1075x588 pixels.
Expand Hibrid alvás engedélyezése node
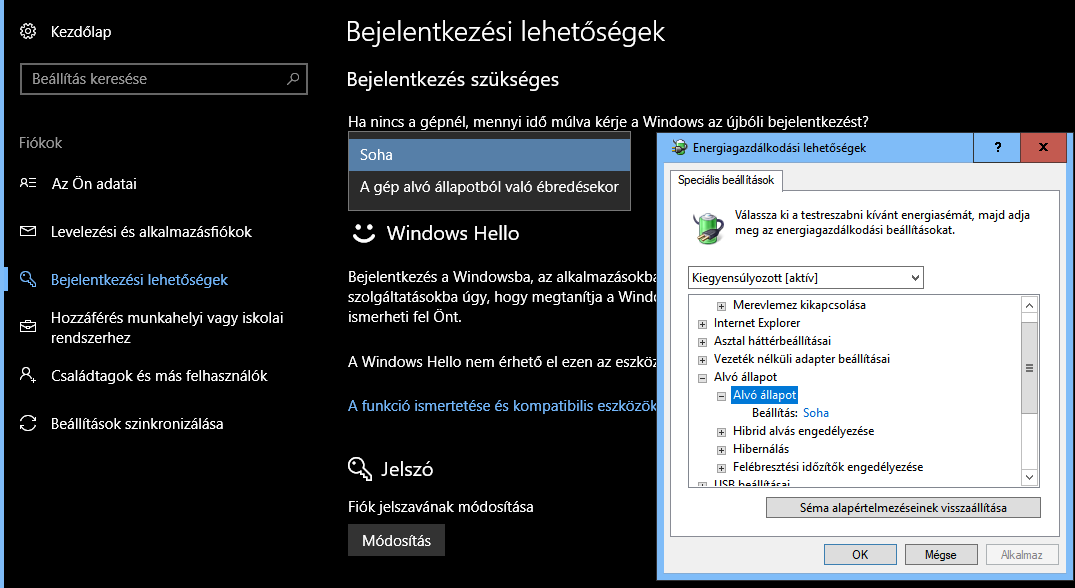click(721, 432)
